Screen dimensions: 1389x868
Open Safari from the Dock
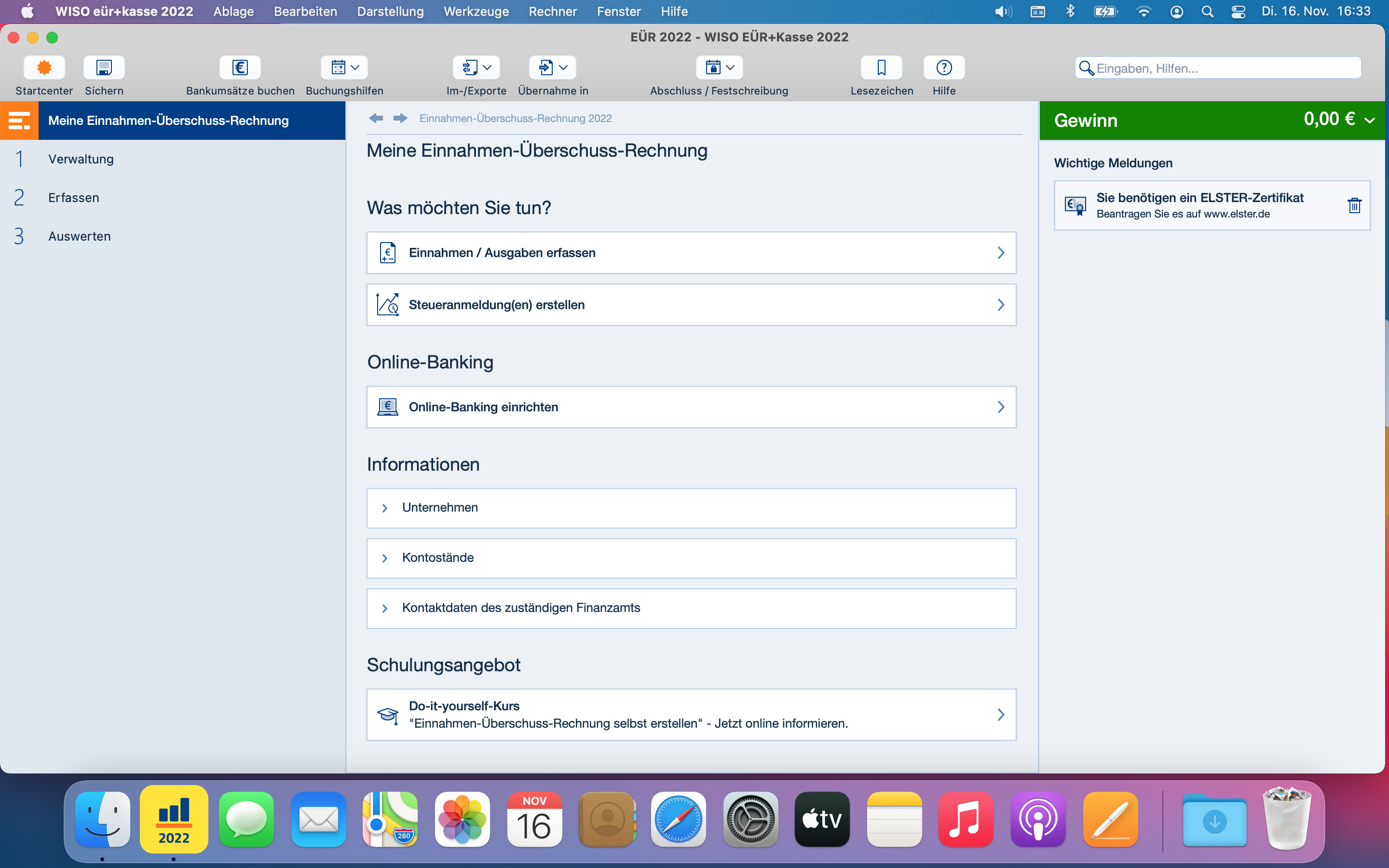pos(679,819)
